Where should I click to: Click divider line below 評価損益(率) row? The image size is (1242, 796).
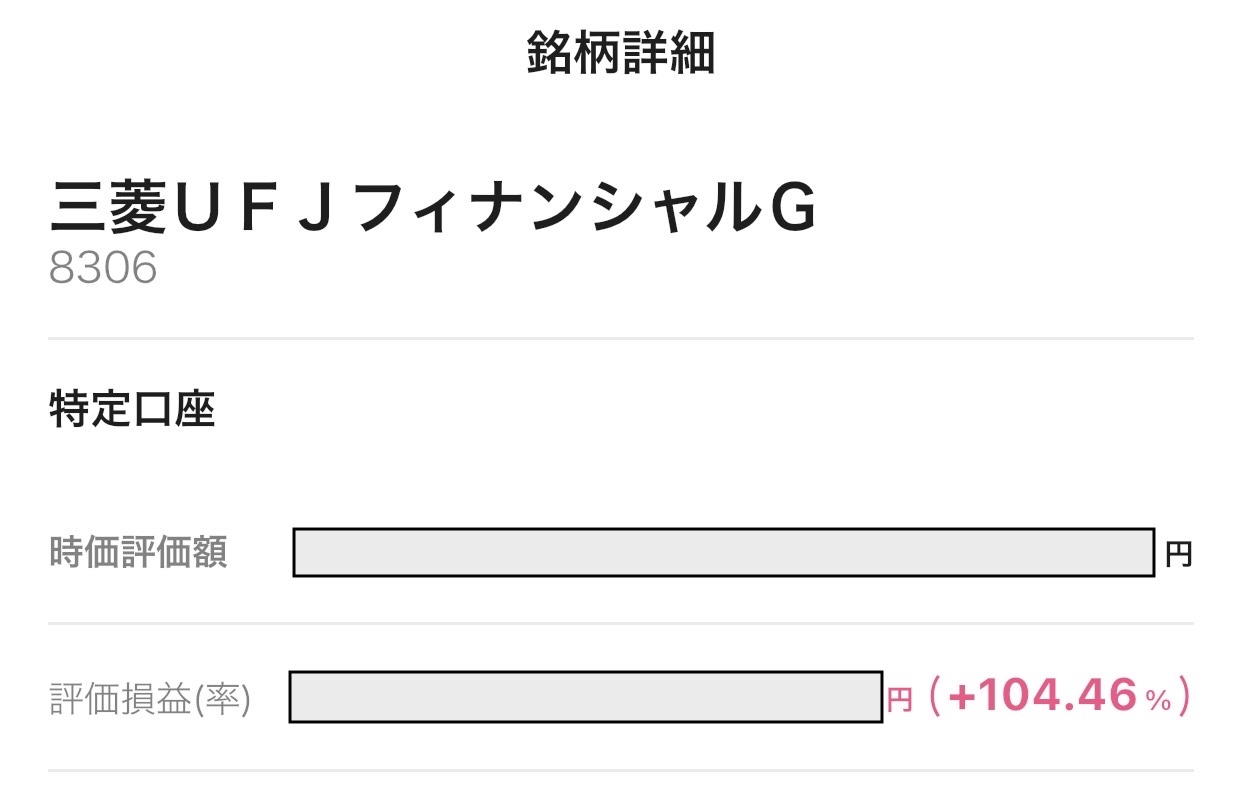pos(620,770)
